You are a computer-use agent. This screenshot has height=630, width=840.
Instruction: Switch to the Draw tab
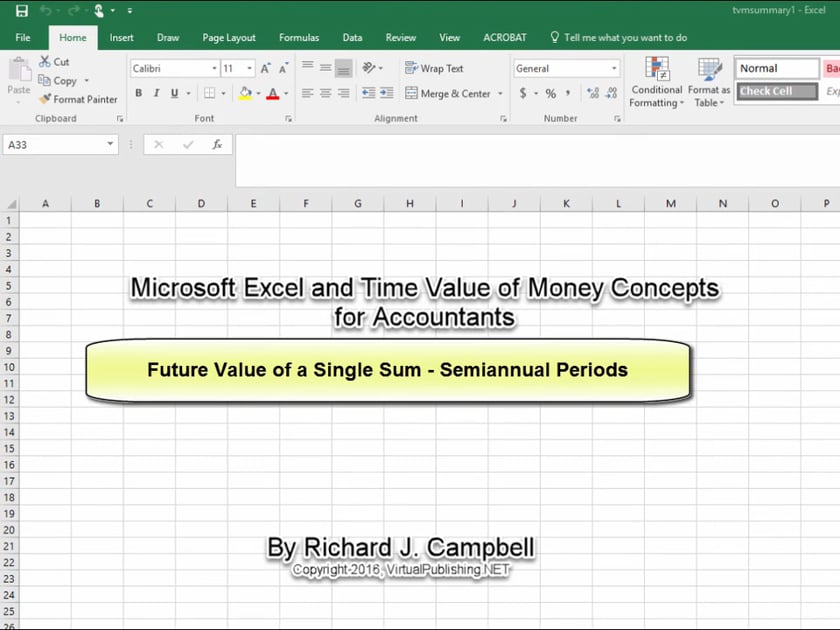click(168, 38)
